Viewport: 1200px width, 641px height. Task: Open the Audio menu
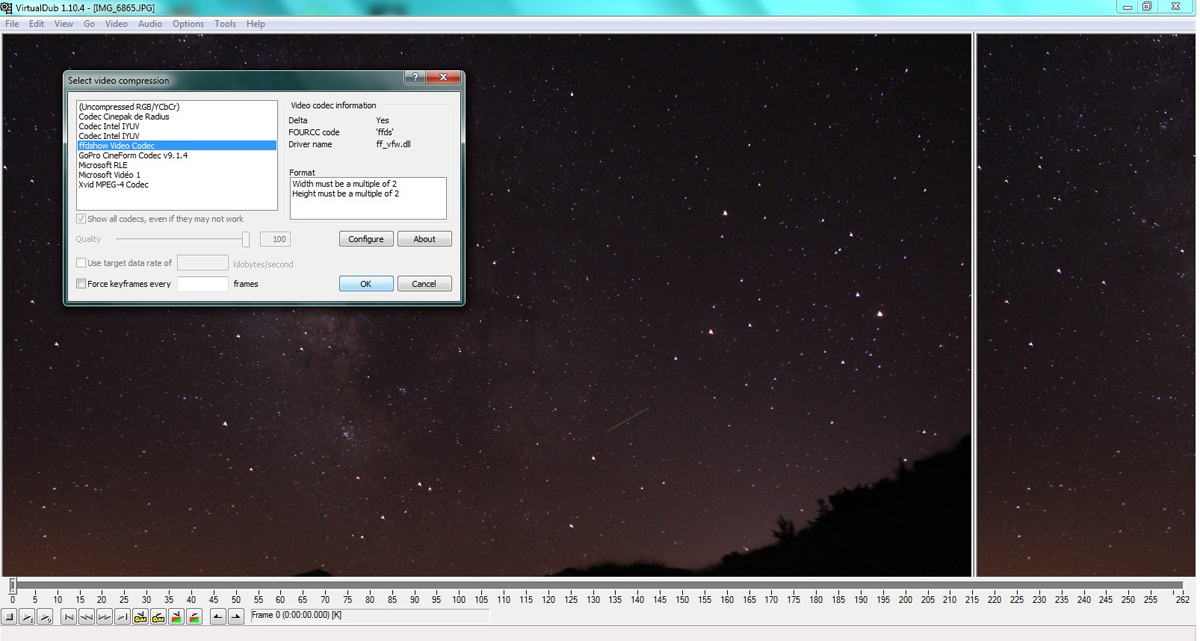click(150, 23)
